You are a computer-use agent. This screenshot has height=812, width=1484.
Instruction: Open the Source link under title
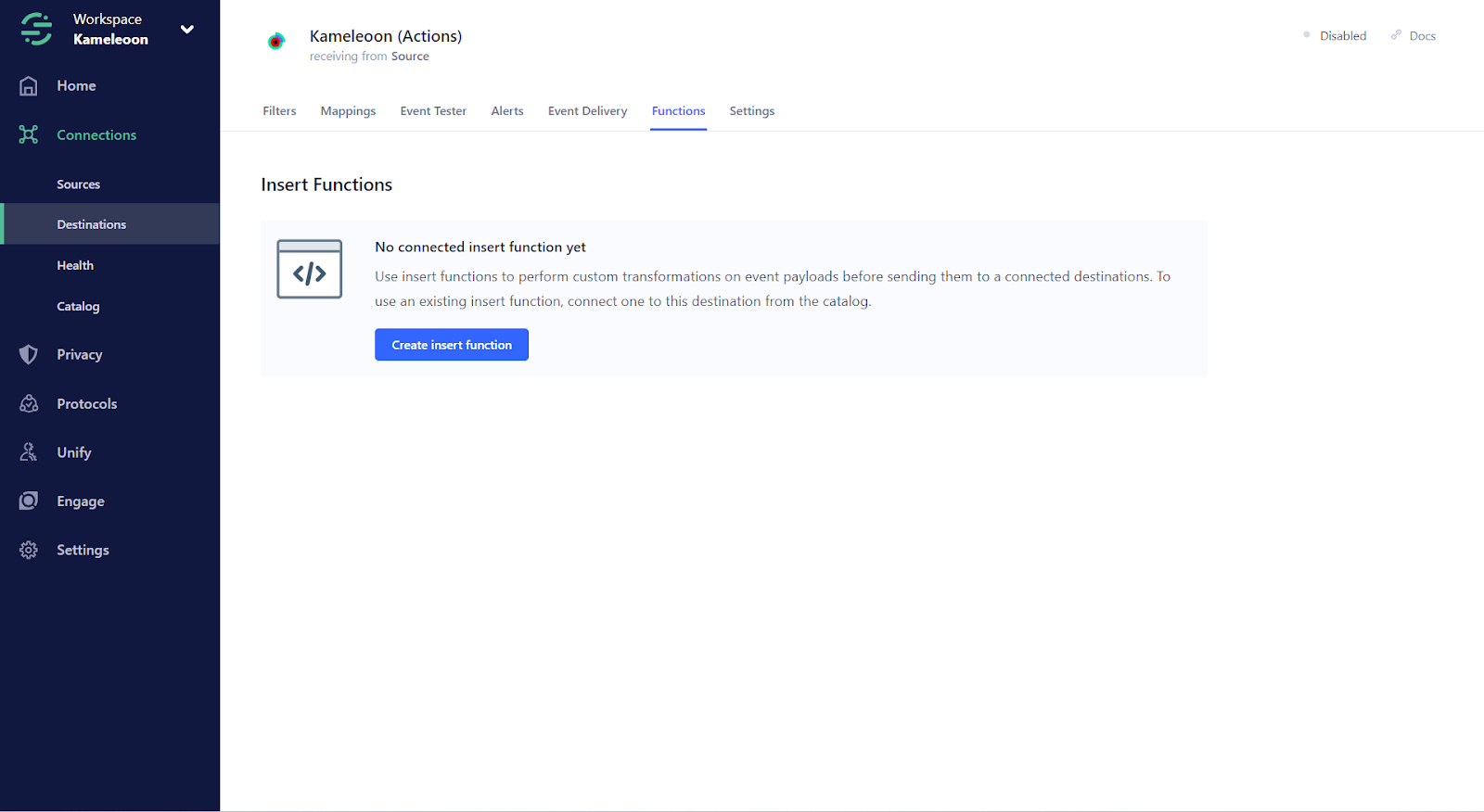[x=410, y=57]
